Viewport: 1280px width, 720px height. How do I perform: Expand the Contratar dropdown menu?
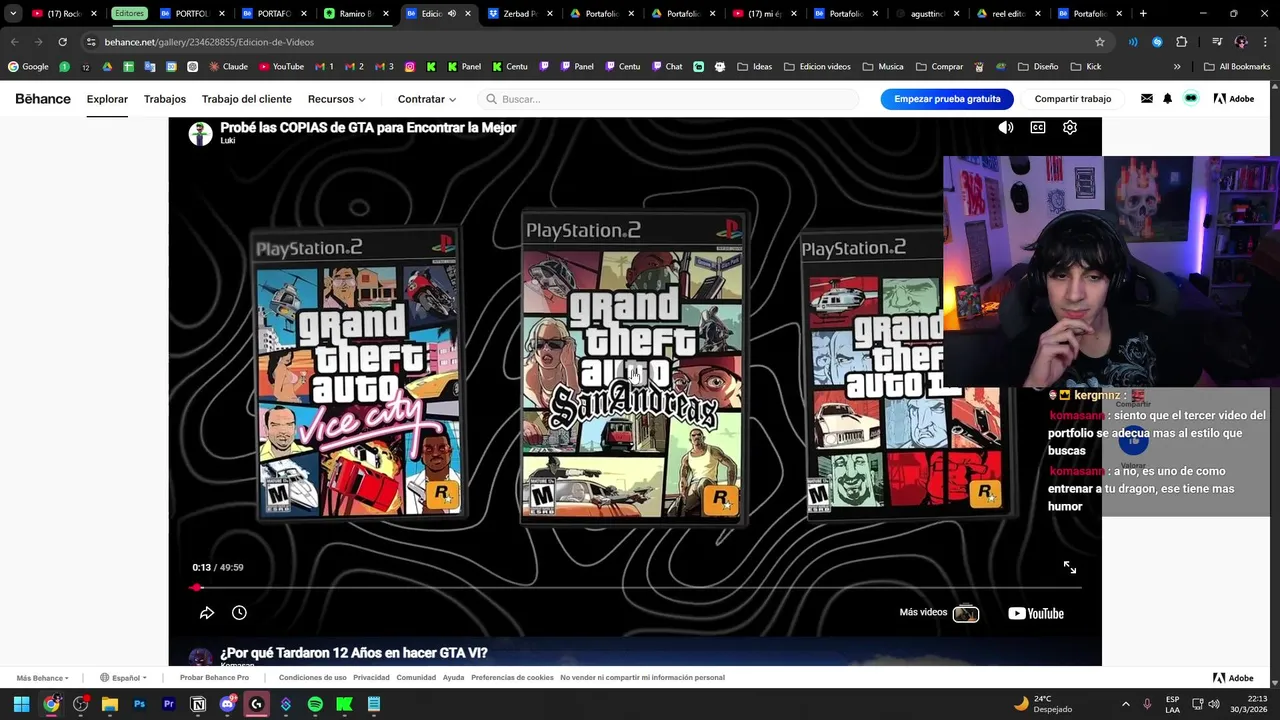(x=427, y=99)
